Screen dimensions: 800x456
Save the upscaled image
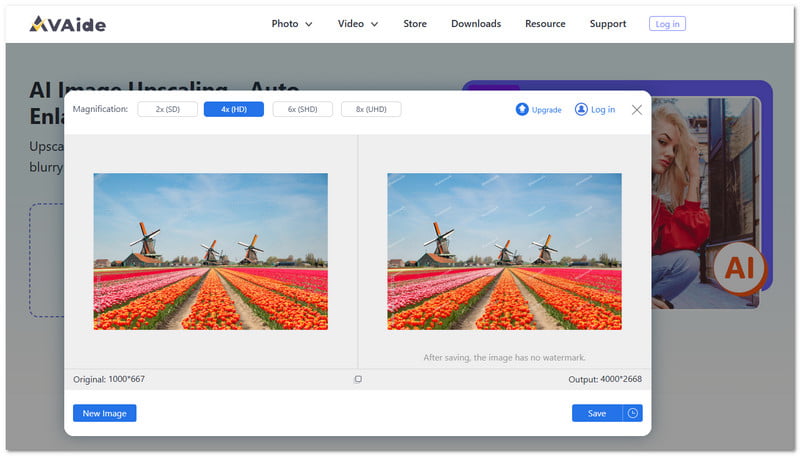(x=597, y=413)
